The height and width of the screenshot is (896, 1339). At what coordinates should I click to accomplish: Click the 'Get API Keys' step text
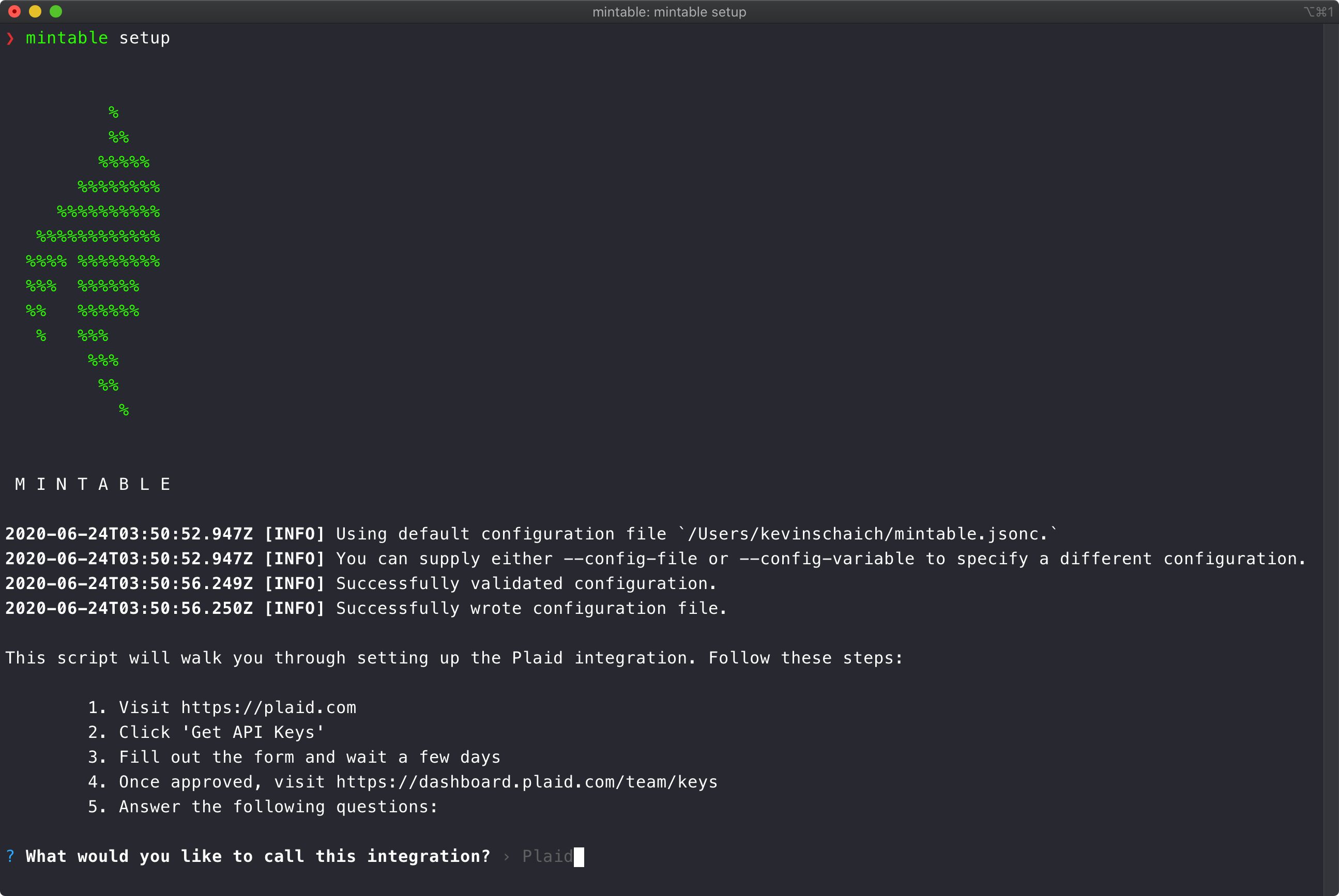click(x=253, y=732)
